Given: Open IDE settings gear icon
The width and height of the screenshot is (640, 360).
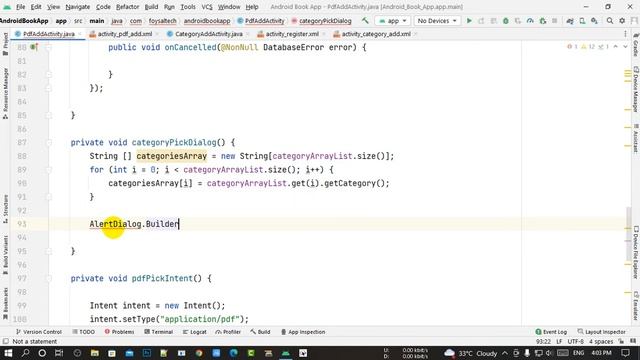Looking at the screenshot, I should pyautogui.click(x=622, y=20).
